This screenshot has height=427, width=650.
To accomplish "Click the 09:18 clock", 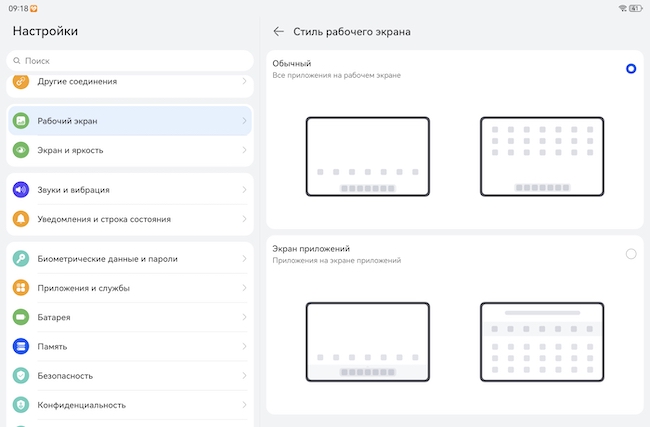I will coord(18,8).
